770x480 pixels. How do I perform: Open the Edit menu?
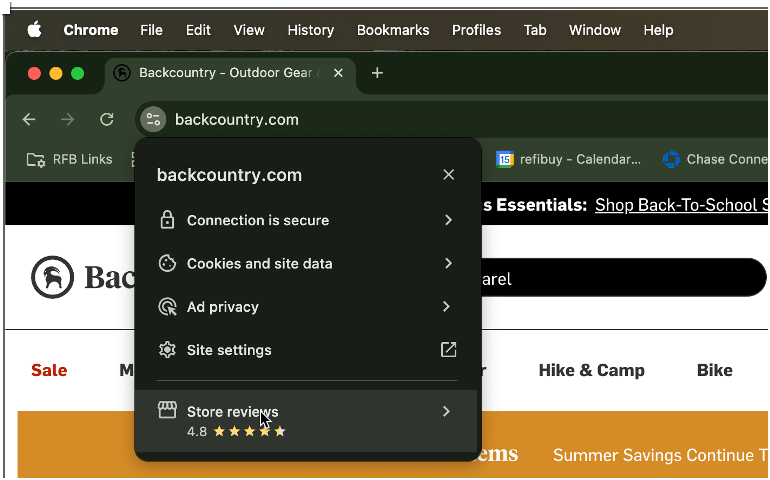[198, 30]
